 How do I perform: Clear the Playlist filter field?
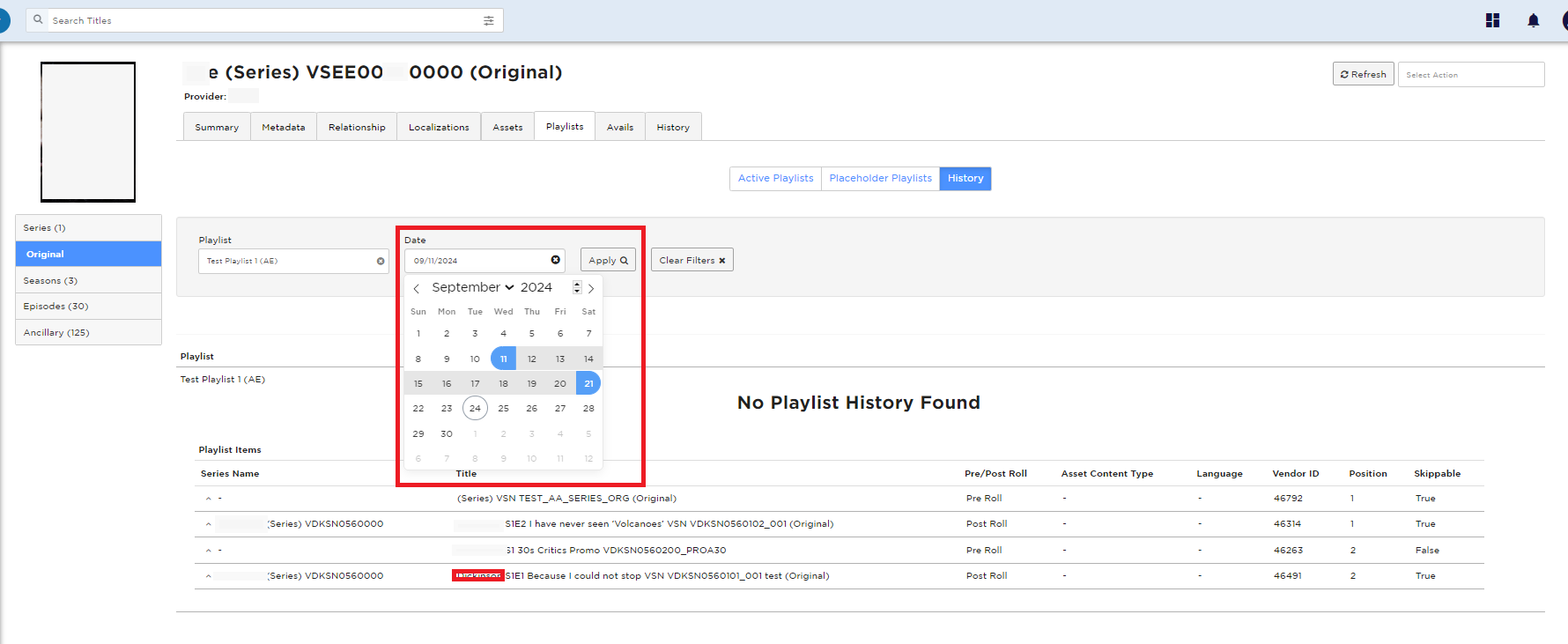(x=381, y=261)
